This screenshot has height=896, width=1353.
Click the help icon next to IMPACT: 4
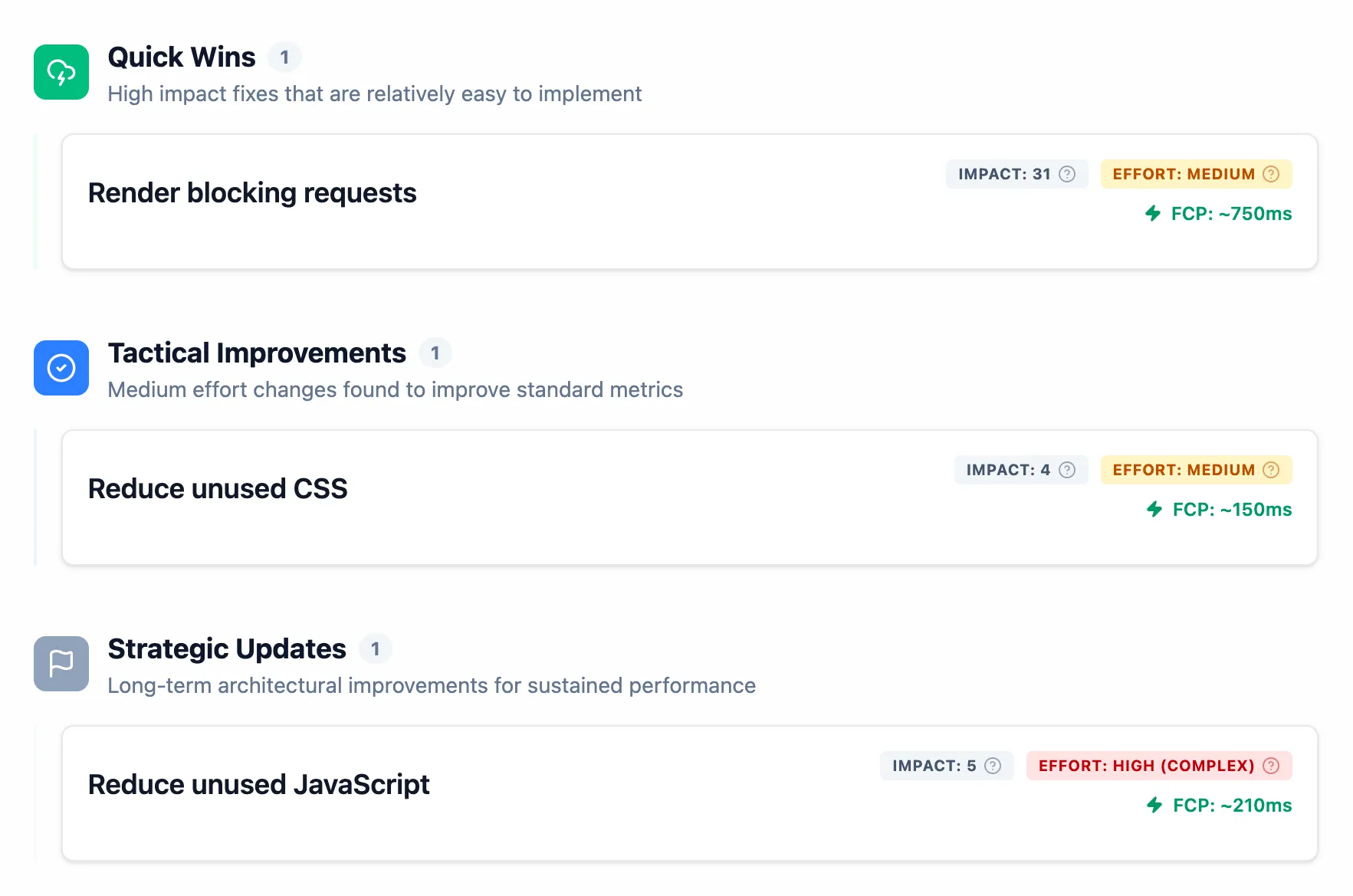pos(1066,470)
